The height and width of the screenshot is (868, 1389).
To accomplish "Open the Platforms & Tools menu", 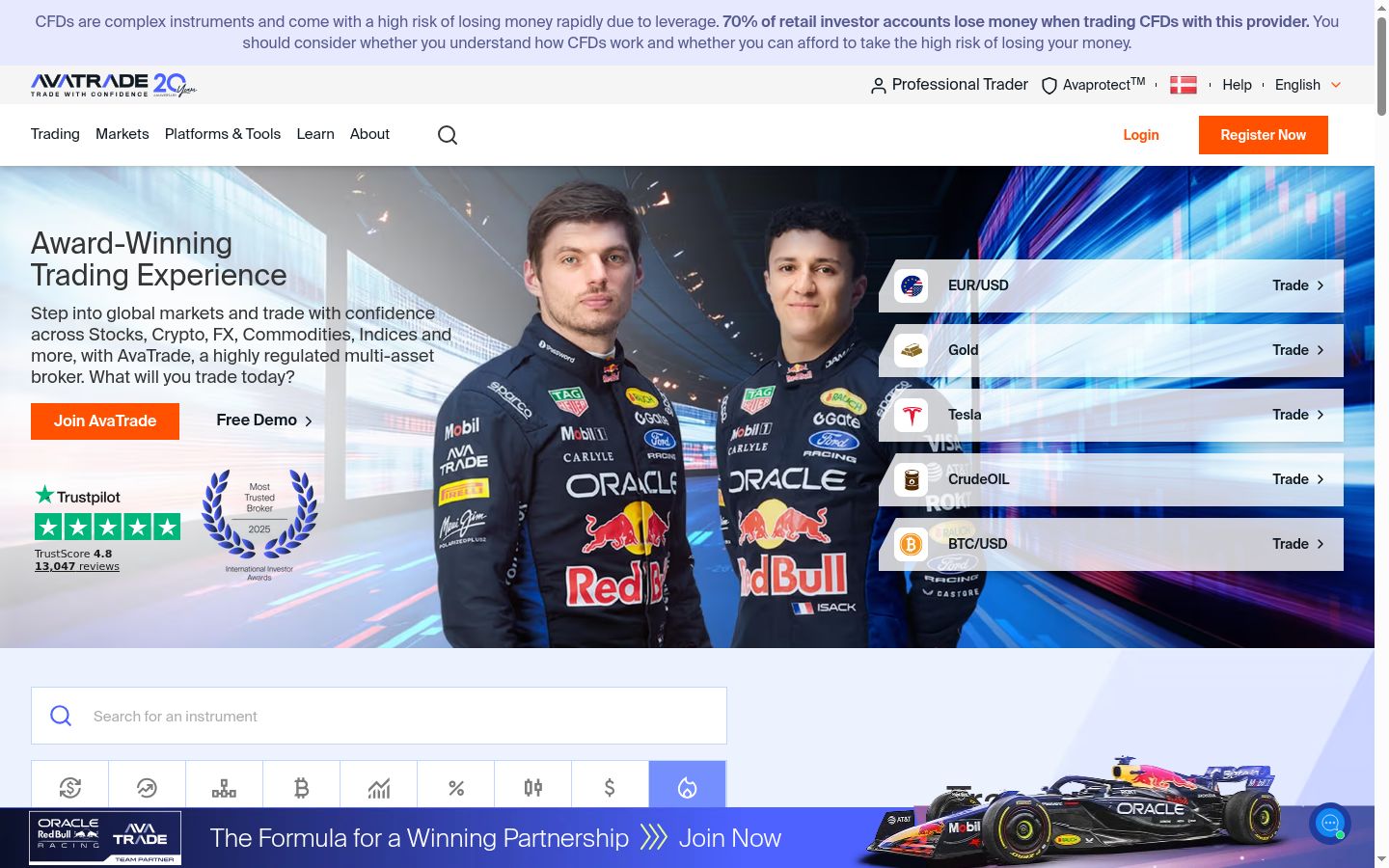I will tap(223, 134).
